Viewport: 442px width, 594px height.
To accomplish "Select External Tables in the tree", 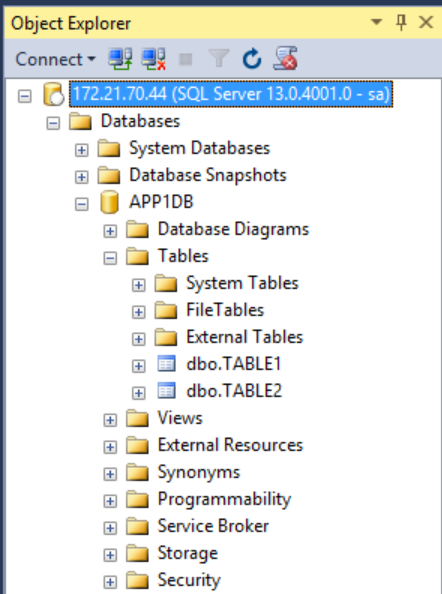I will coord(245,337).
